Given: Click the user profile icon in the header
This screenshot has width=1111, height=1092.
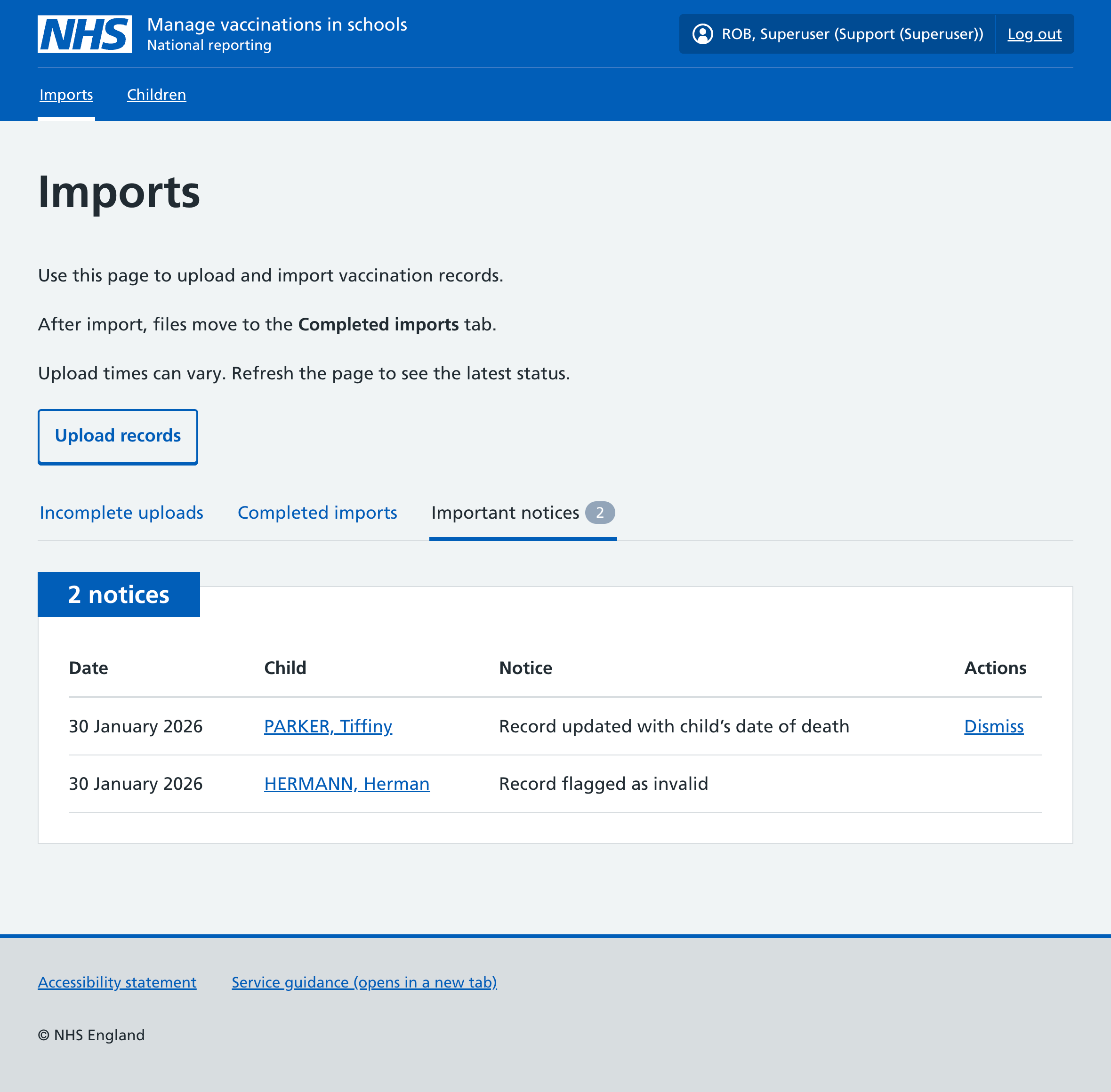Looking at the screenshot, I should pos(704,34).
